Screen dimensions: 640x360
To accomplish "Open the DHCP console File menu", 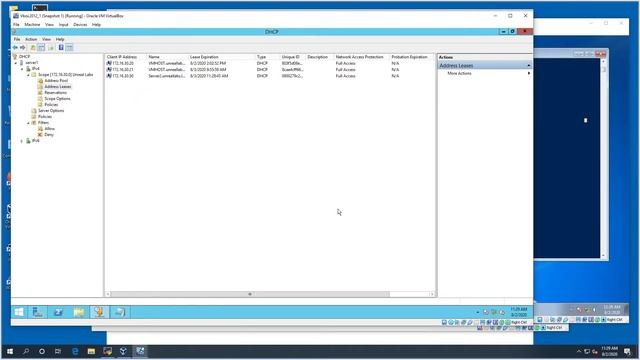I will pos(17,39).
